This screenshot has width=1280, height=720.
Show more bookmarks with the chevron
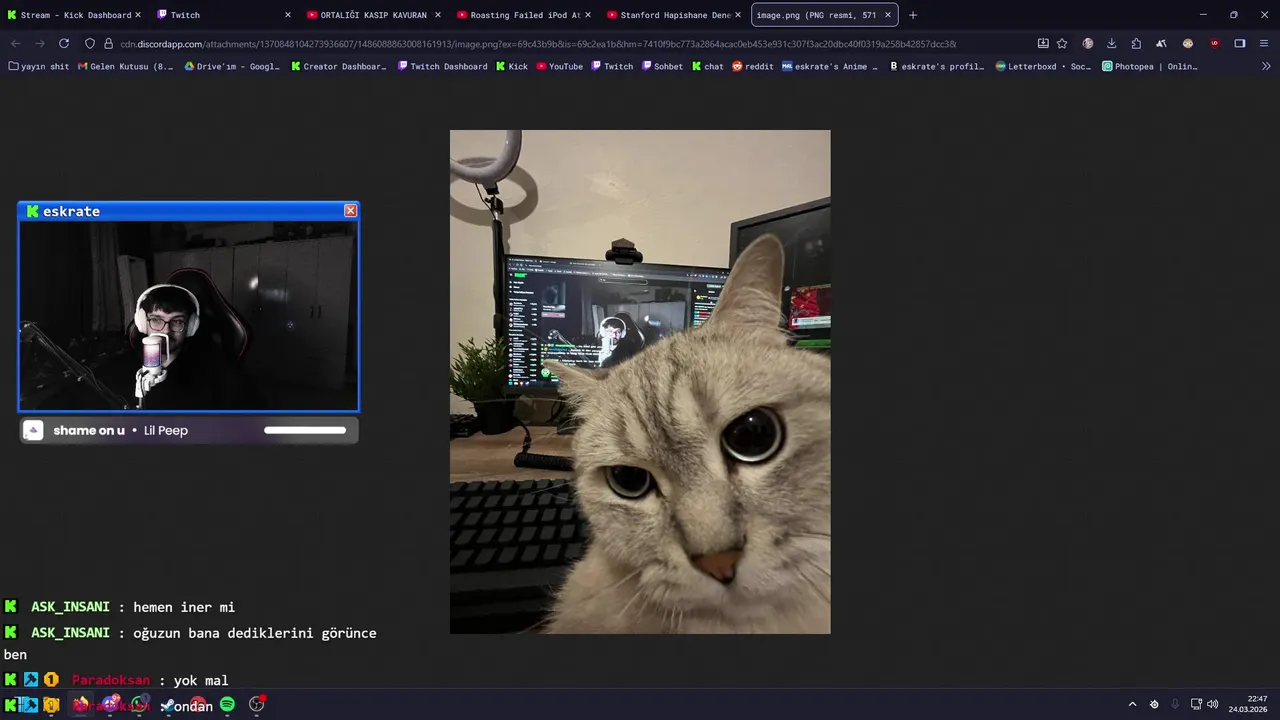(1266, 66)
